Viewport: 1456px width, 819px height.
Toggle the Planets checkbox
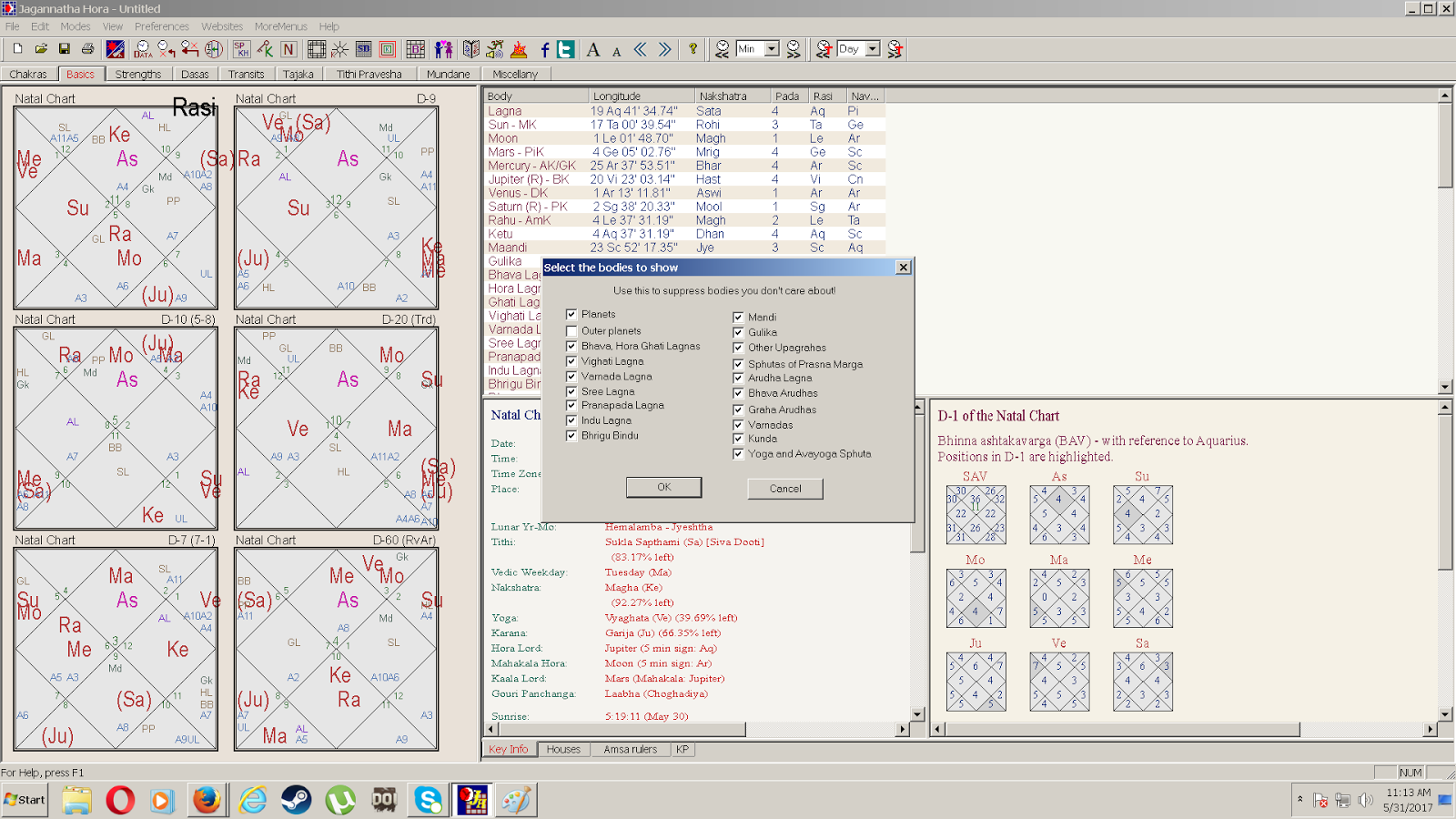pyautogui.click(x=571, y=315)
